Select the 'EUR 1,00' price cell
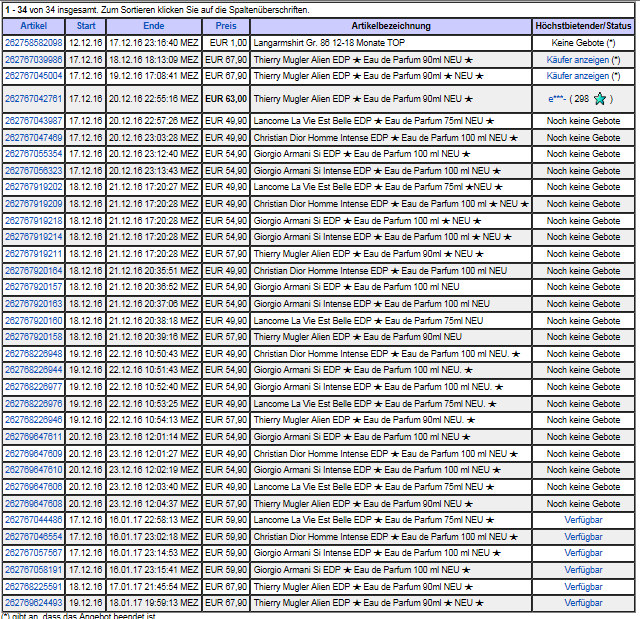The height and width of the screenshot is (619, 640). click(x=228, y=43)
